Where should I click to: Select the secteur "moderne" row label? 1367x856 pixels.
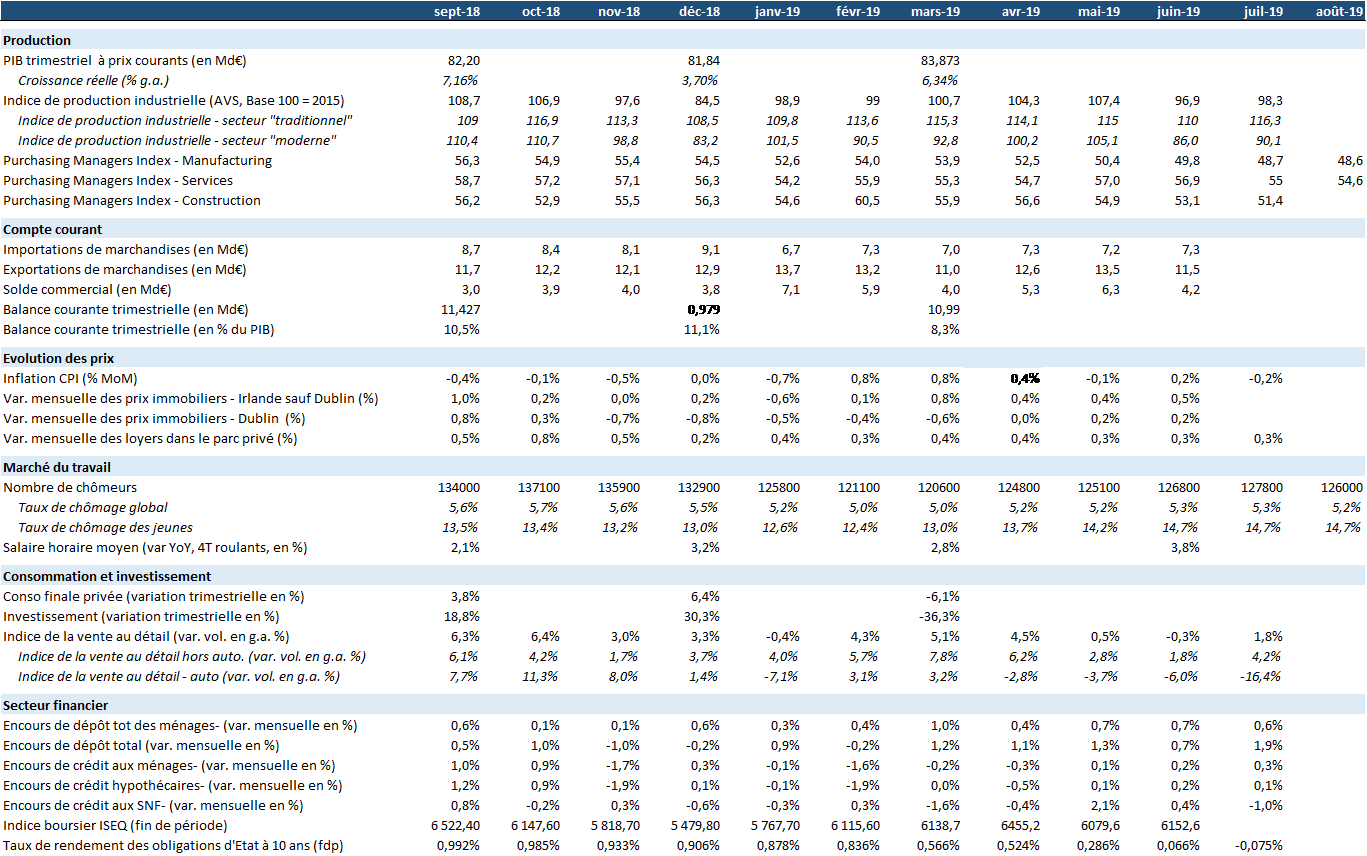click(x=177, y=141)
